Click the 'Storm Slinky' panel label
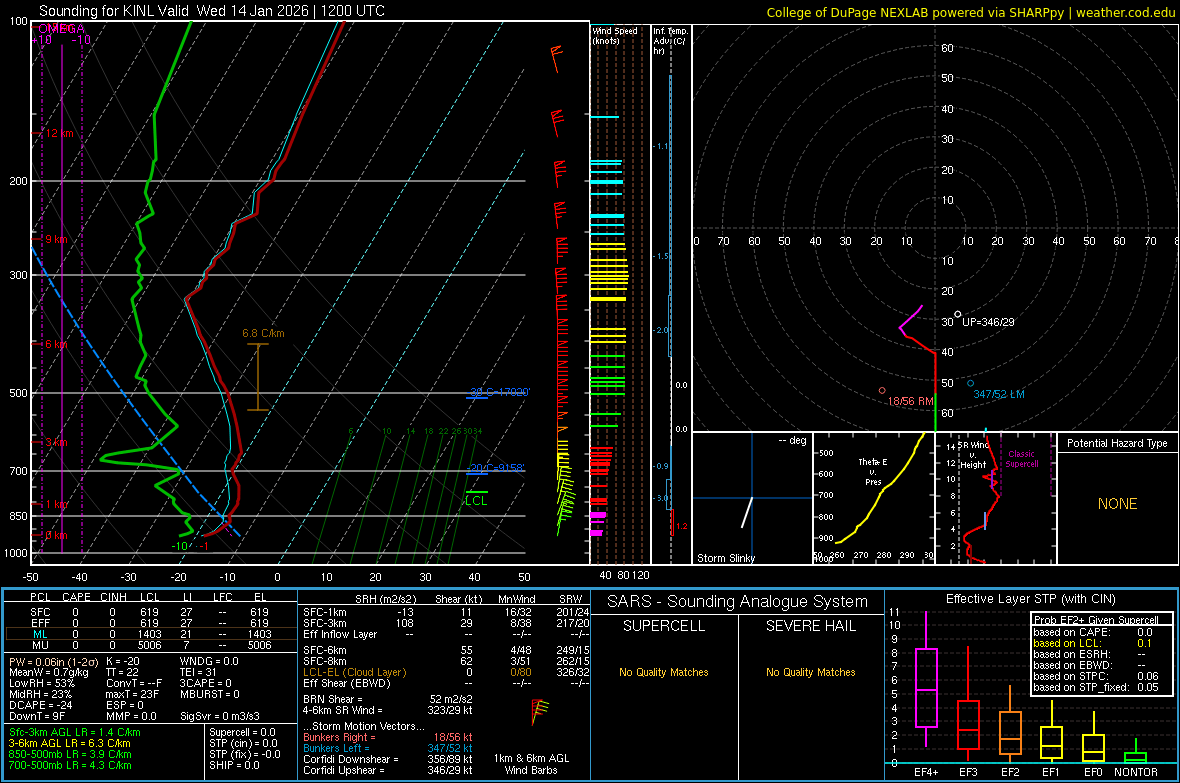This screenshot has width=1180, height=783. coord(725,558)
